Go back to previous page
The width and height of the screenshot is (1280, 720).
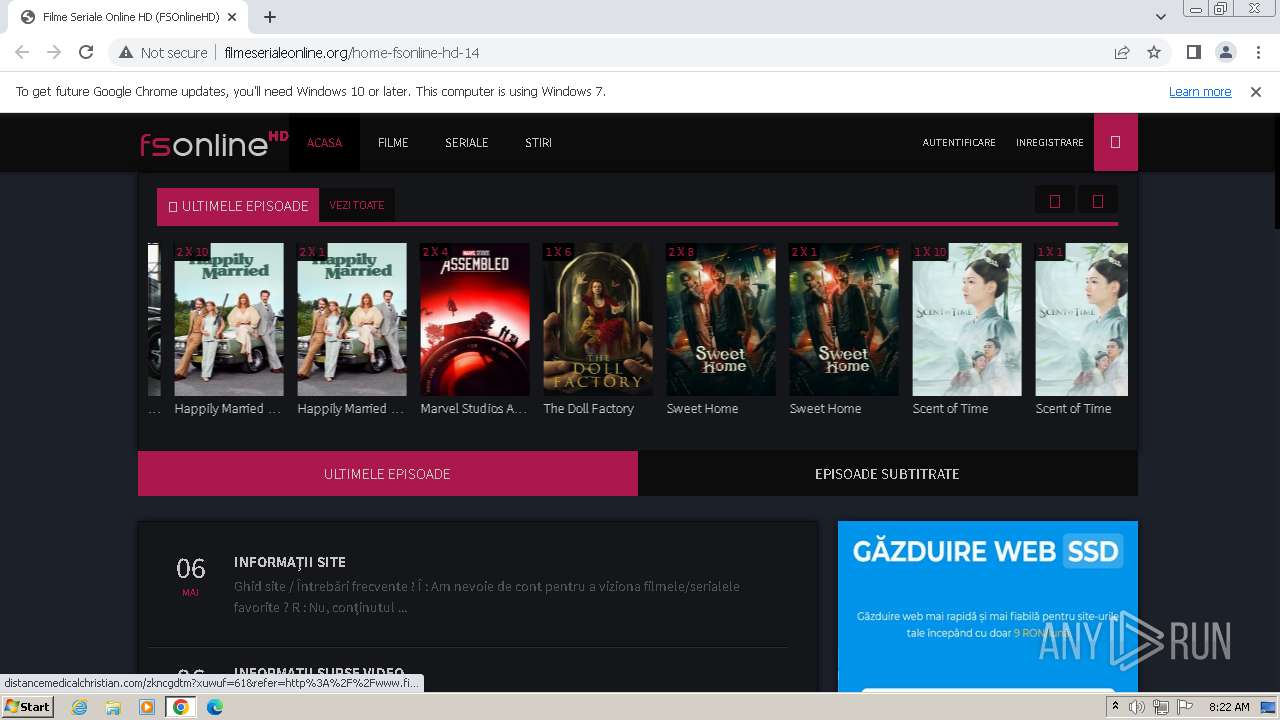[x=22, y=52]
